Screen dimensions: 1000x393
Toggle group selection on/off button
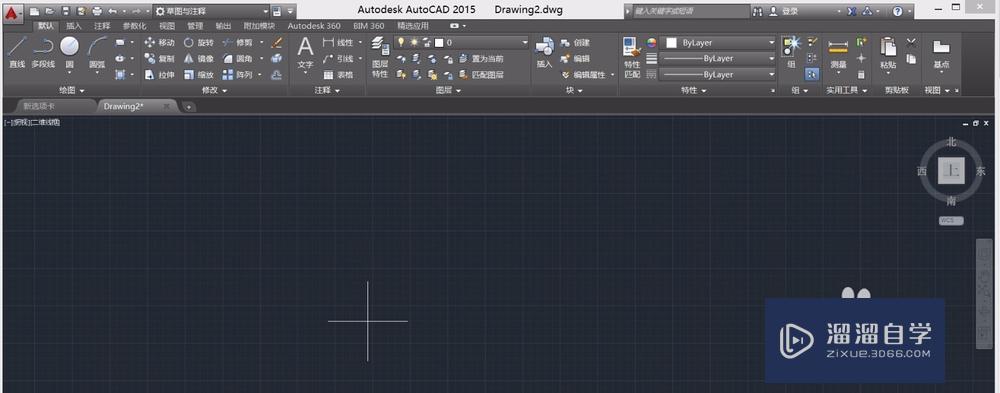(x=812, y=74)
